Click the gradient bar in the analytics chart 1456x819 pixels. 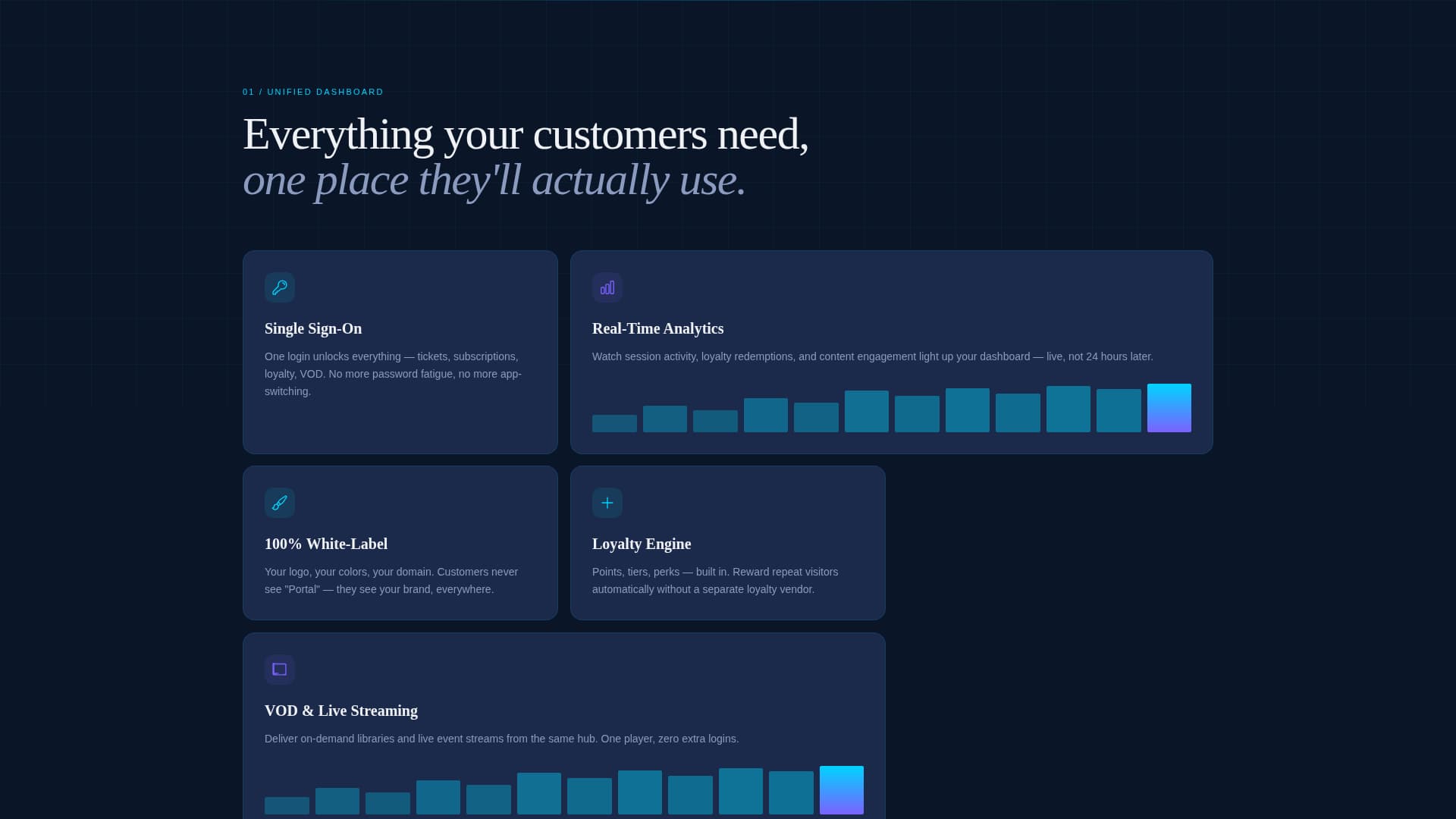[x=1169, y=407]
